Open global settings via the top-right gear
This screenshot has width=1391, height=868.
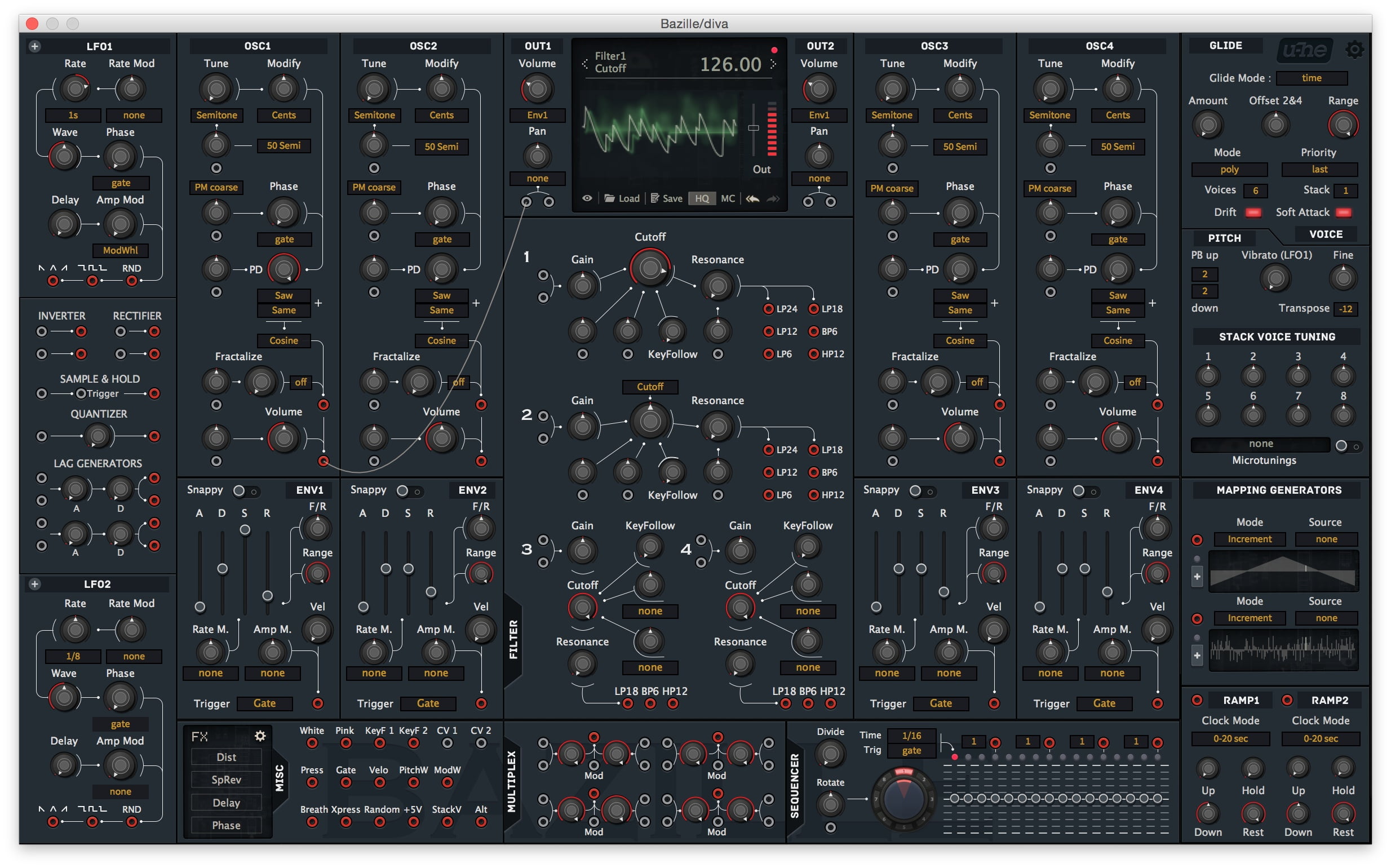pos(1355,50)
